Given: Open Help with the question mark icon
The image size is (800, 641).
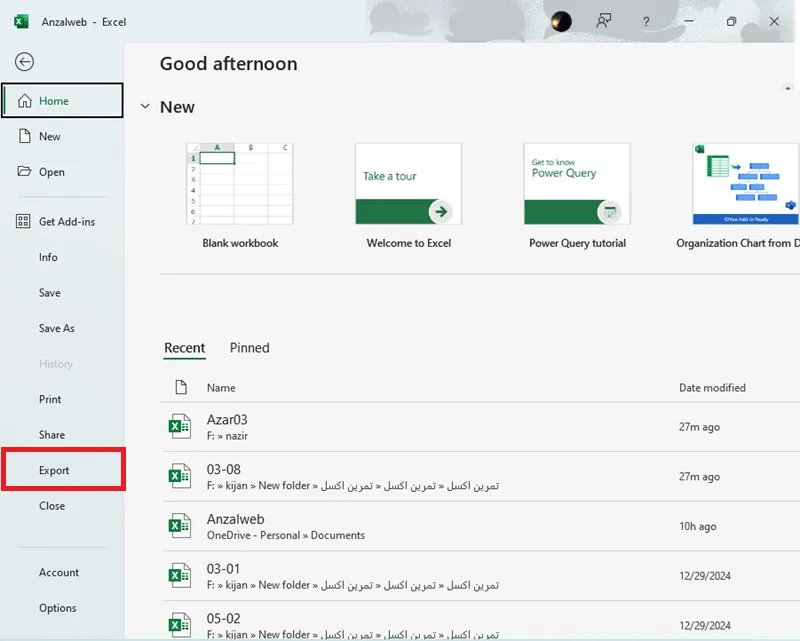Looking at the screenshot, I should tap(646, 21).
